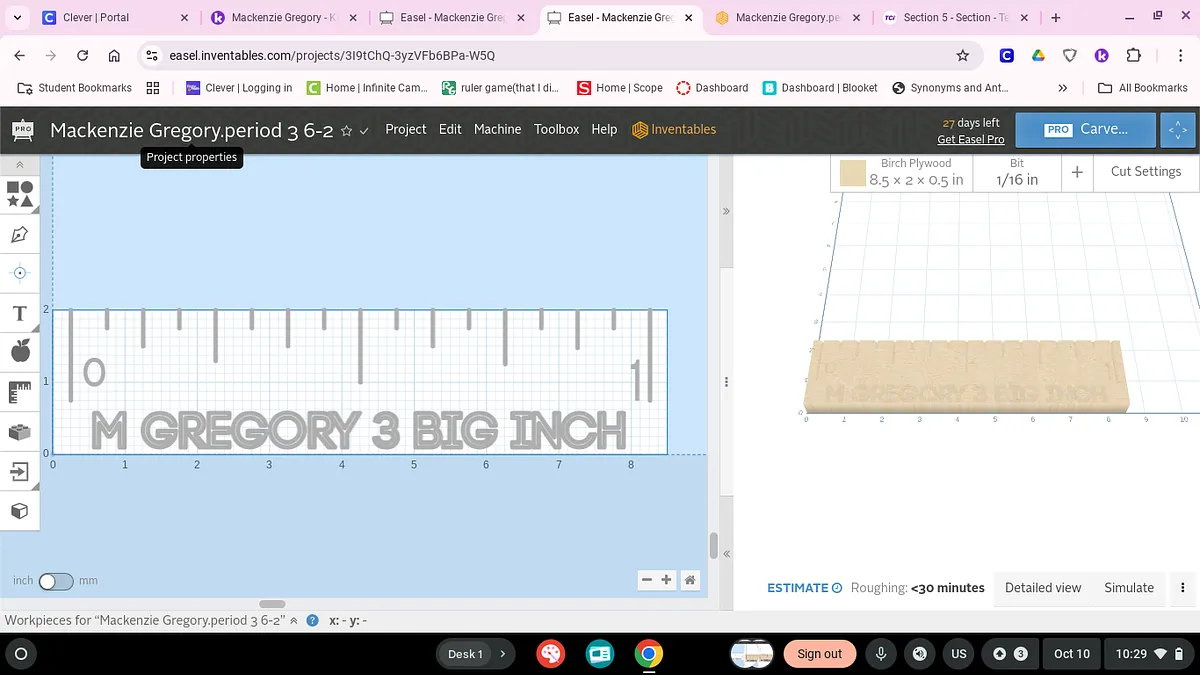This screenshot has height=675, width=1200.
Task: Open the apple icon library
Action: 20,350
